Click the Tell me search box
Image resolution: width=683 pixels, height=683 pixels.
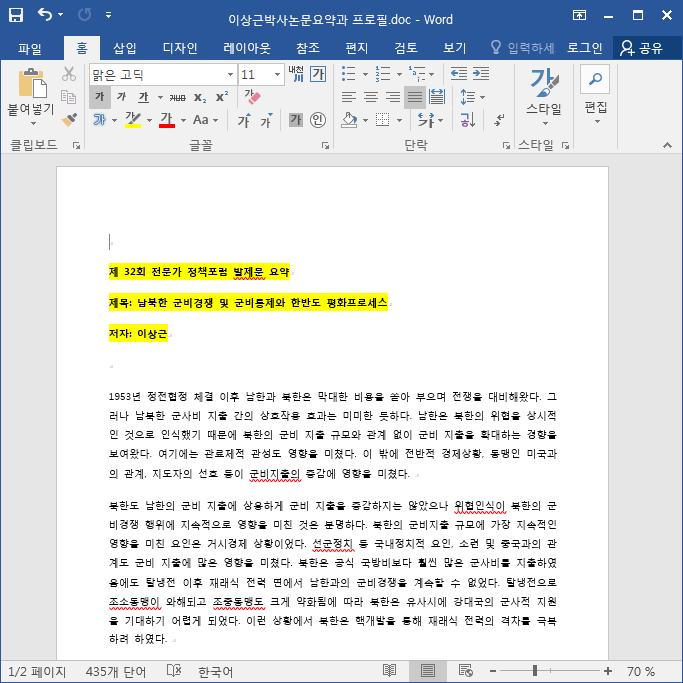point(523,47)
